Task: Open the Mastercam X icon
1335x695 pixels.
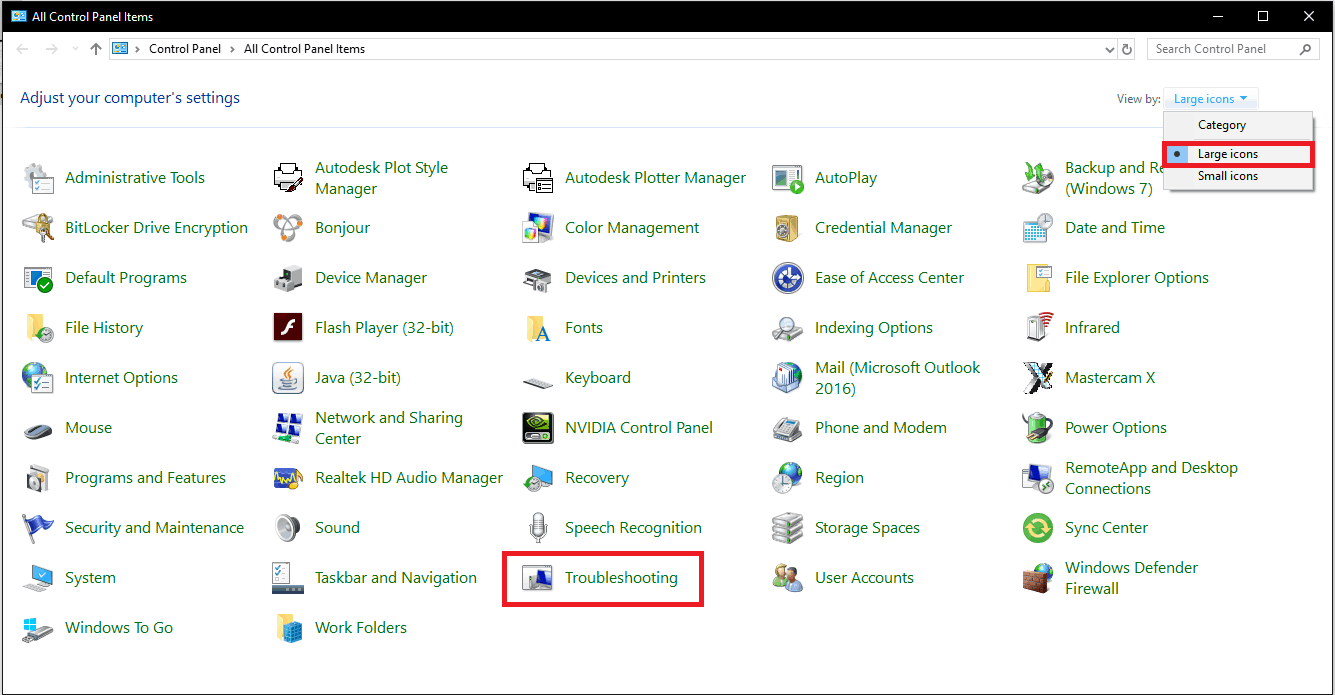Action: pyautogui.click(x=1038, y=378)
